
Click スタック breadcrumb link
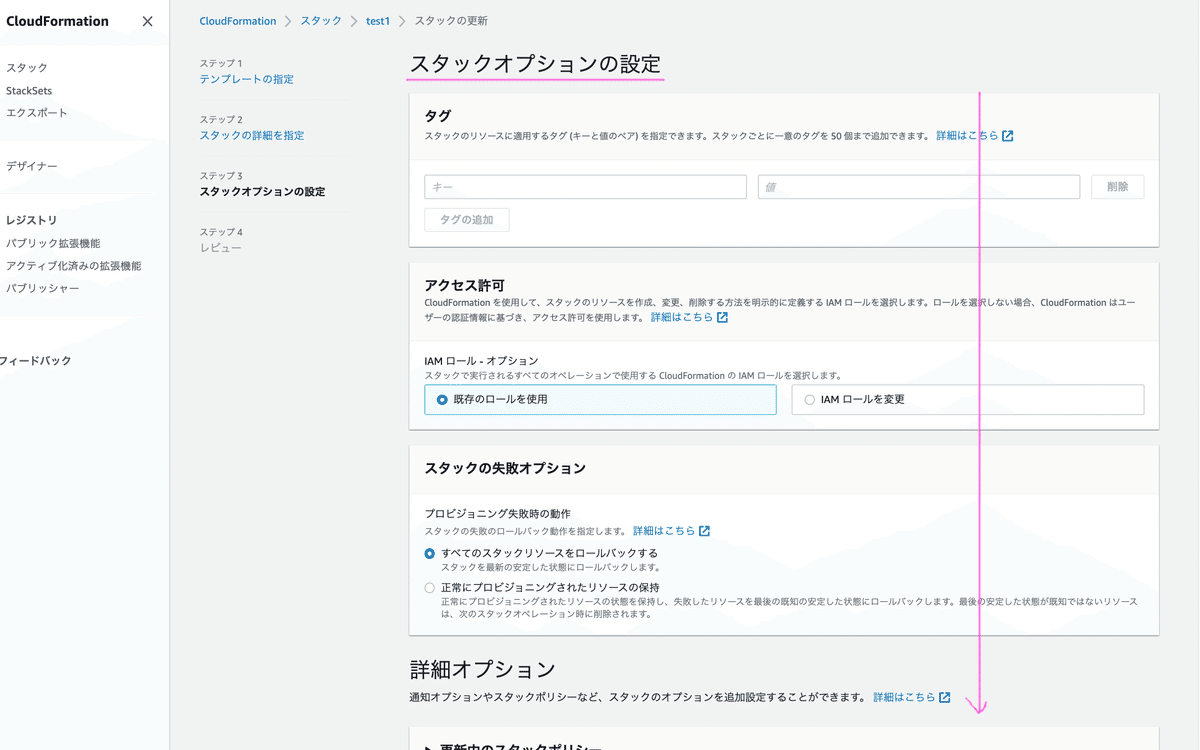pos(321,21)
